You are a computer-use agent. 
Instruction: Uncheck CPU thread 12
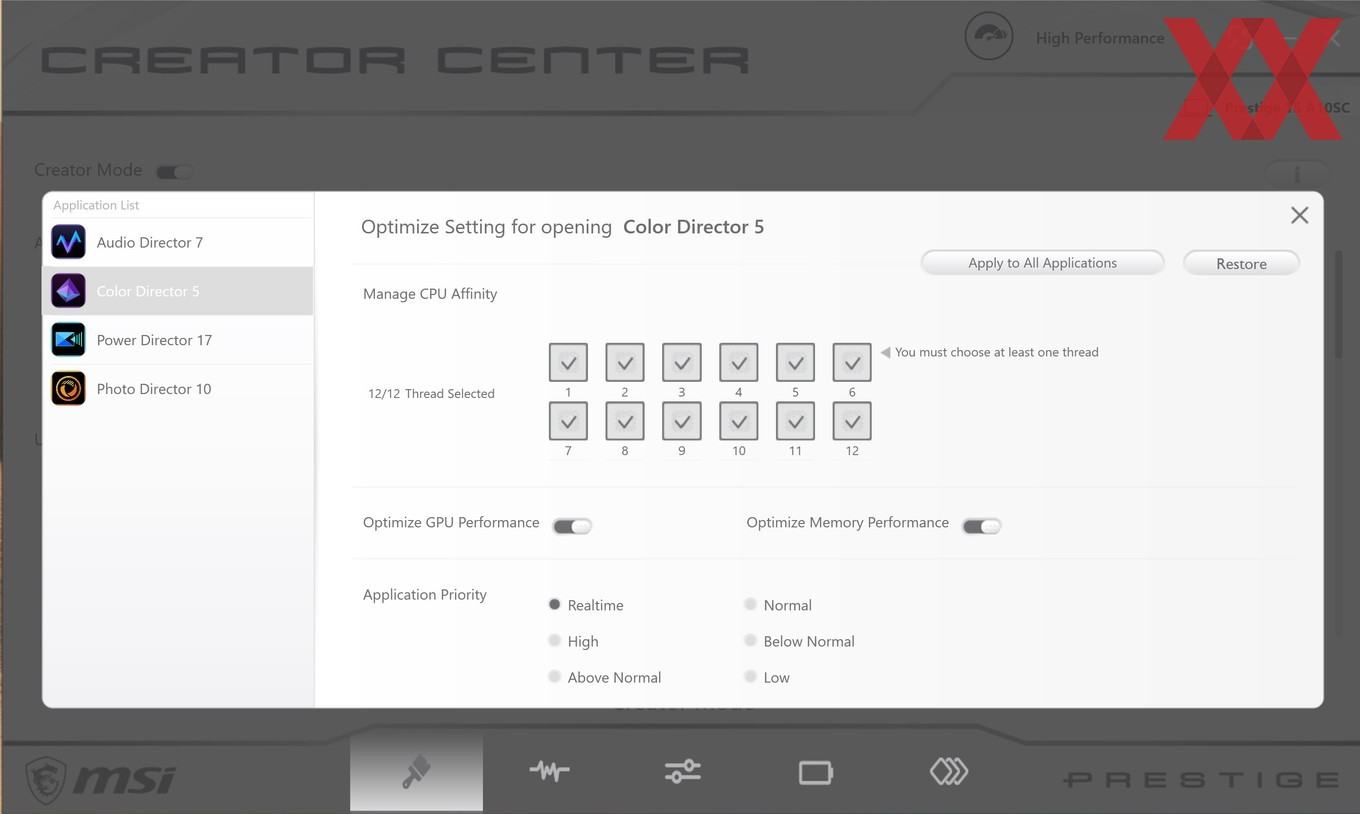[x=852, y=421]
